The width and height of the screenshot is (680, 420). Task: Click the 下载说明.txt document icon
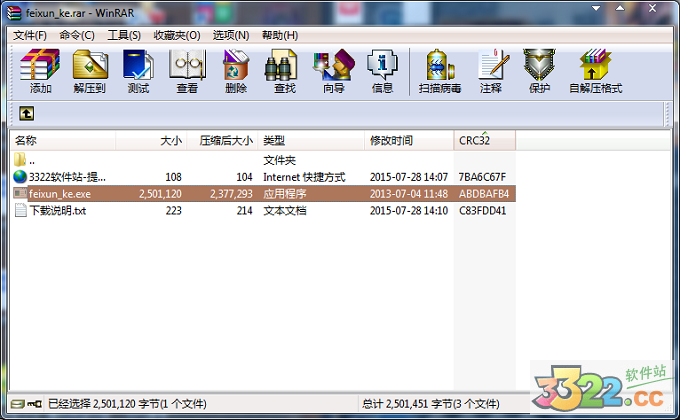point(20,210)
